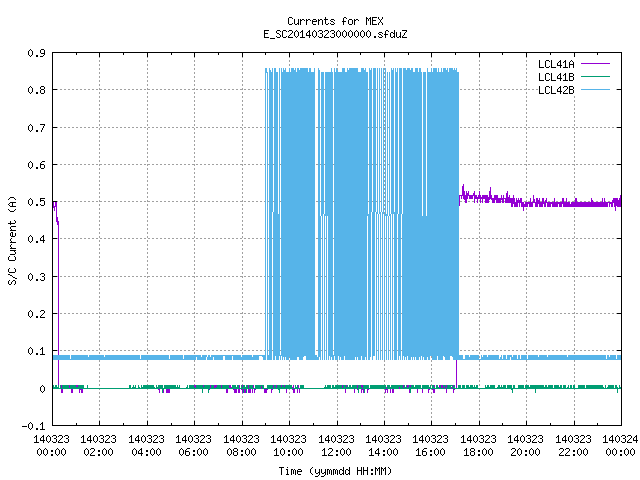Click the y-axis label 'S/C Current (A)'
Viewport: 640px width, 480px height.
coord(12,240)
